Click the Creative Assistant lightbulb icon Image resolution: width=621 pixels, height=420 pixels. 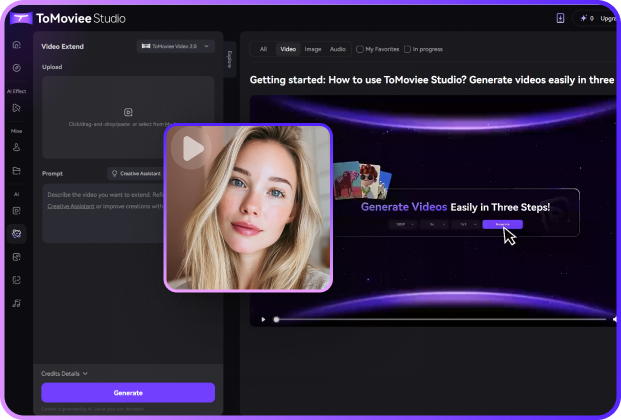pyautogui.click(x=114, y=174)
